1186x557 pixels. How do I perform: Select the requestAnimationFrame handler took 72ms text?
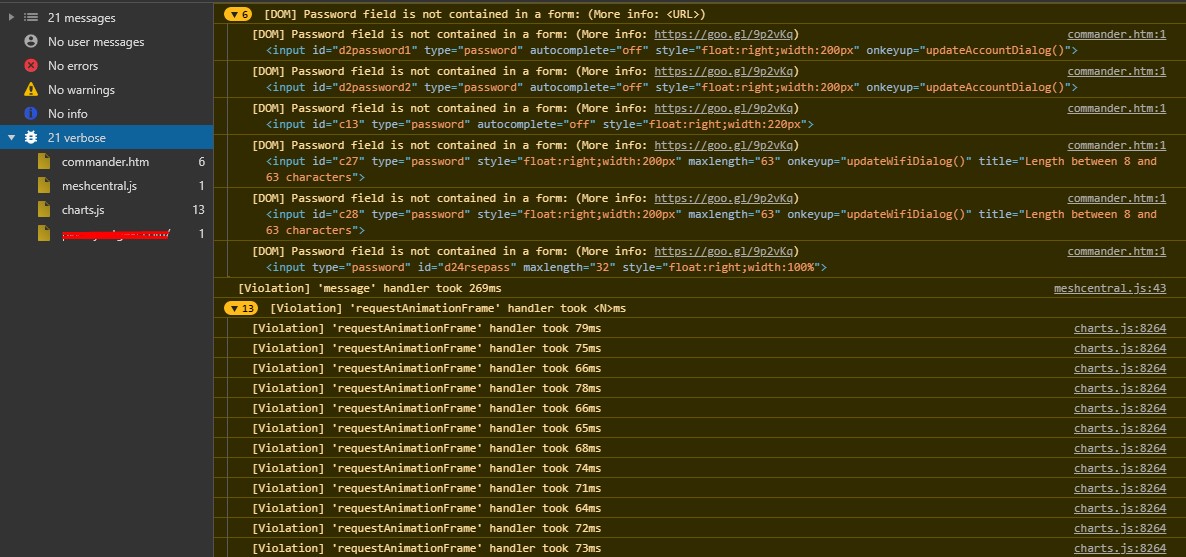click(427, 528)
